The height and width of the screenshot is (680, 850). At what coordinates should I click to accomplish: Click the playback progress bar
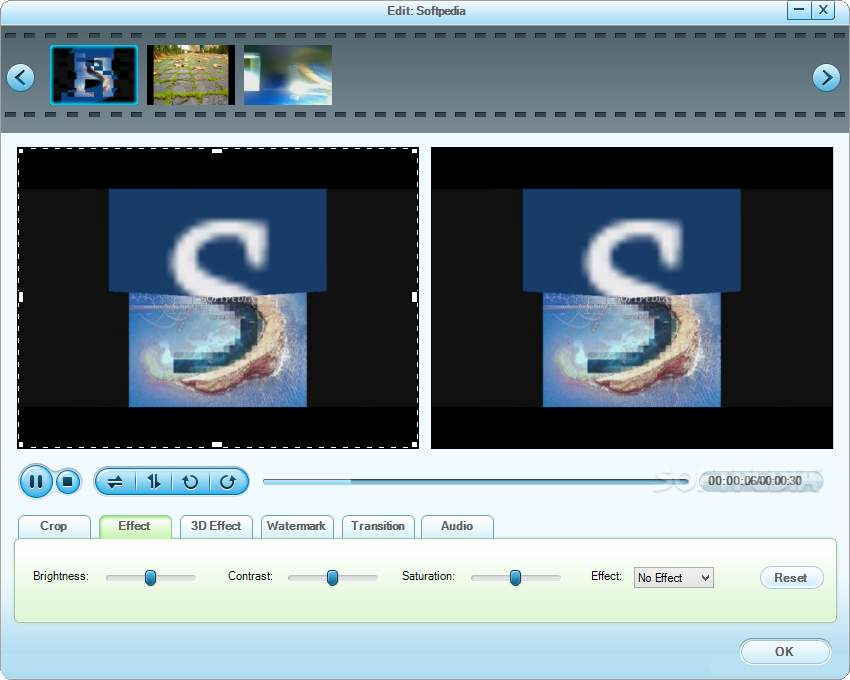pyautogui.click(x=475, y=481)
